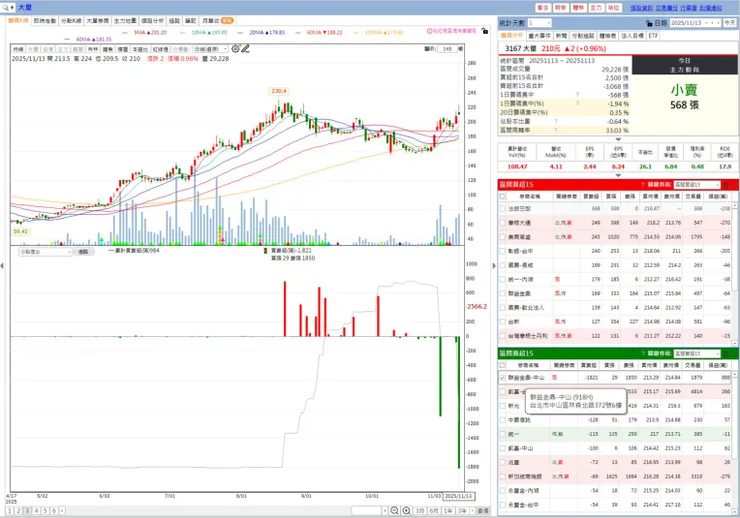740x518 pixels.
Task: Click the first blue link in top-right header
Action: 641,8
